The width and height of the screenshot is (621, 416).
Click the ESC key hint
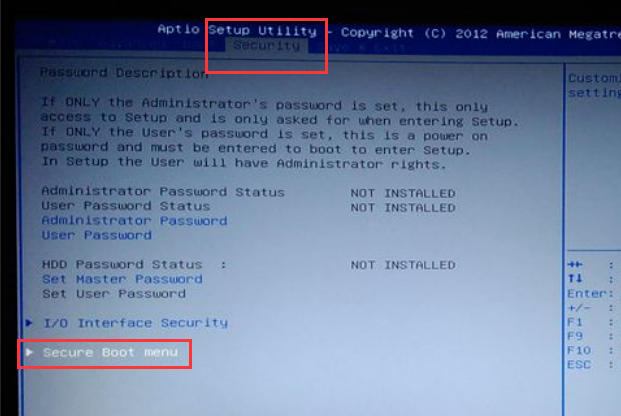(579, 364)
